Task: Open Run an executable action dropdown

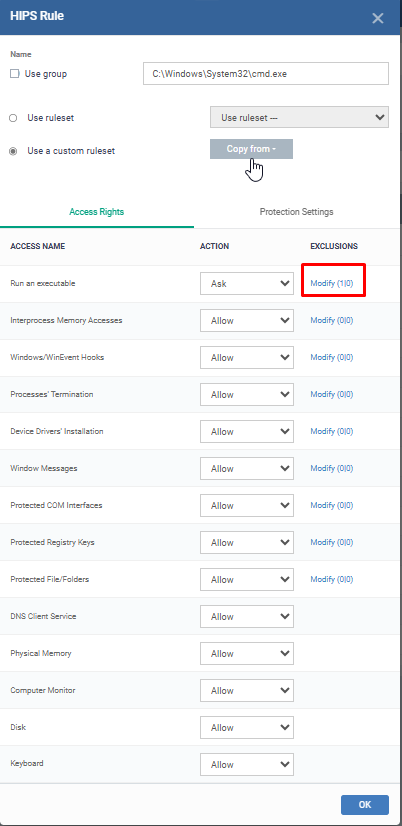Action: pos(247,283)
